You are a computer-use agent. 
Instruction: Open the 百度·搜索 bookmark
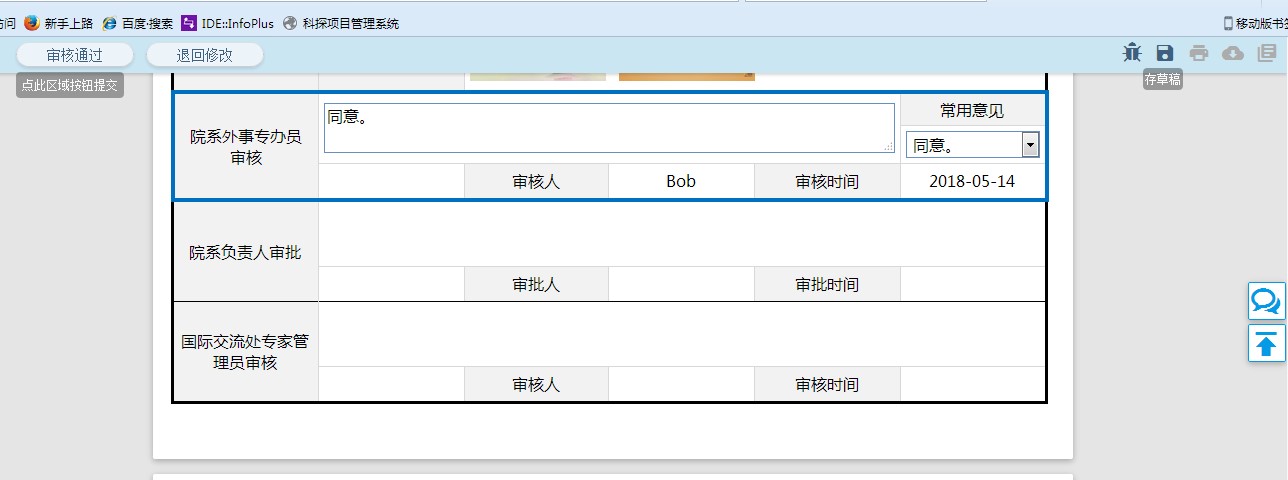pos(137,23)
